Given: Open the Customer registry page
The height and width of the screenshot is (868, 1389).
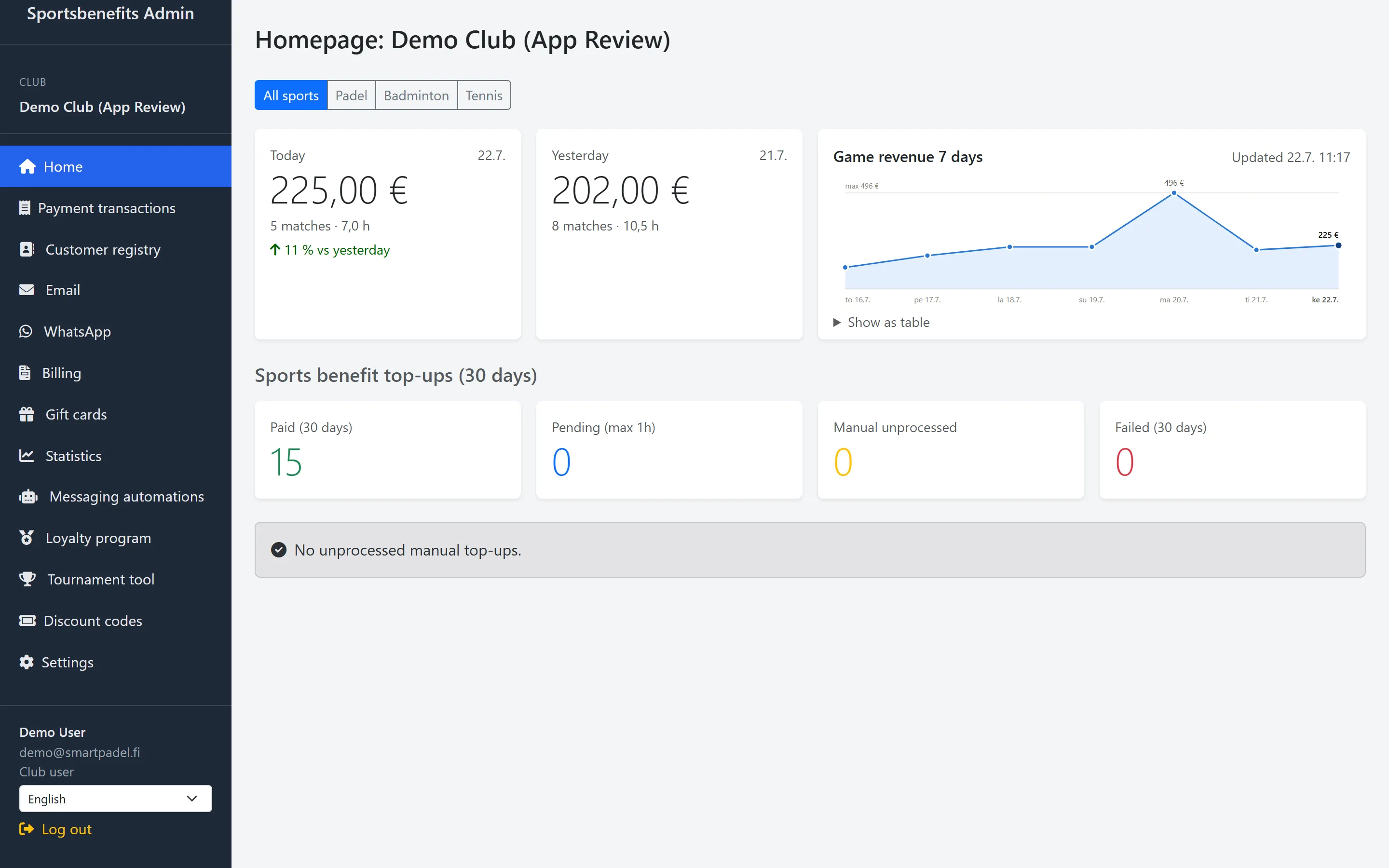Looking at the screenshot, I should tap(115, 249).
